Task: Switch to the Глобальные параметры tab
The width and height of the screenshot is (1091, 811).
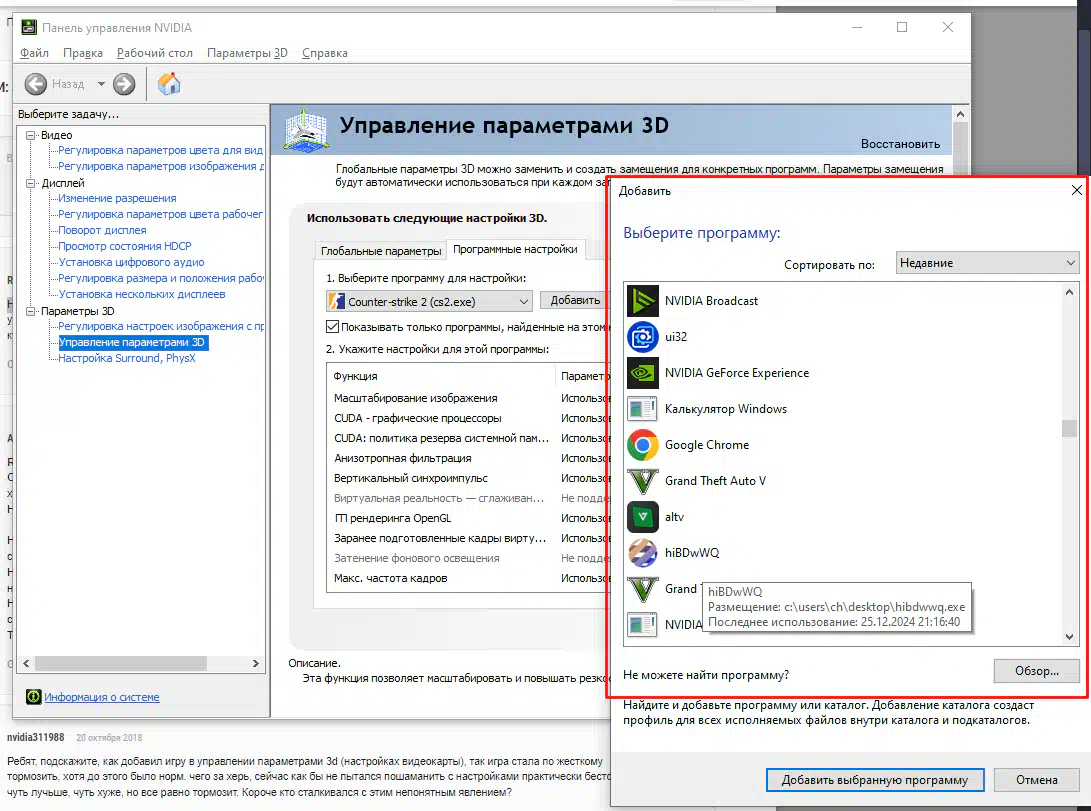Action: click(381, 250)
